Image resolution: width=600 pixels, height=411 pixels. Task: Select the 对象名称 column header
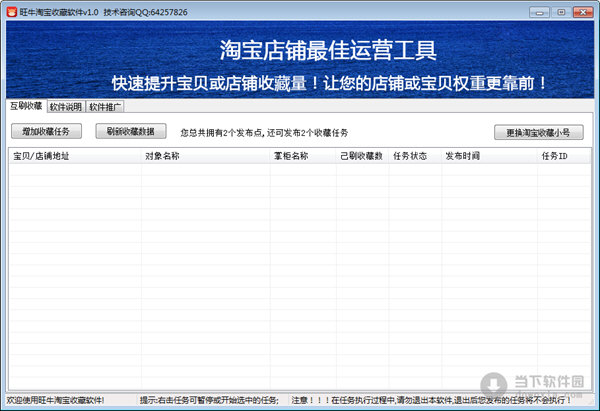click(x=205, y=156)
